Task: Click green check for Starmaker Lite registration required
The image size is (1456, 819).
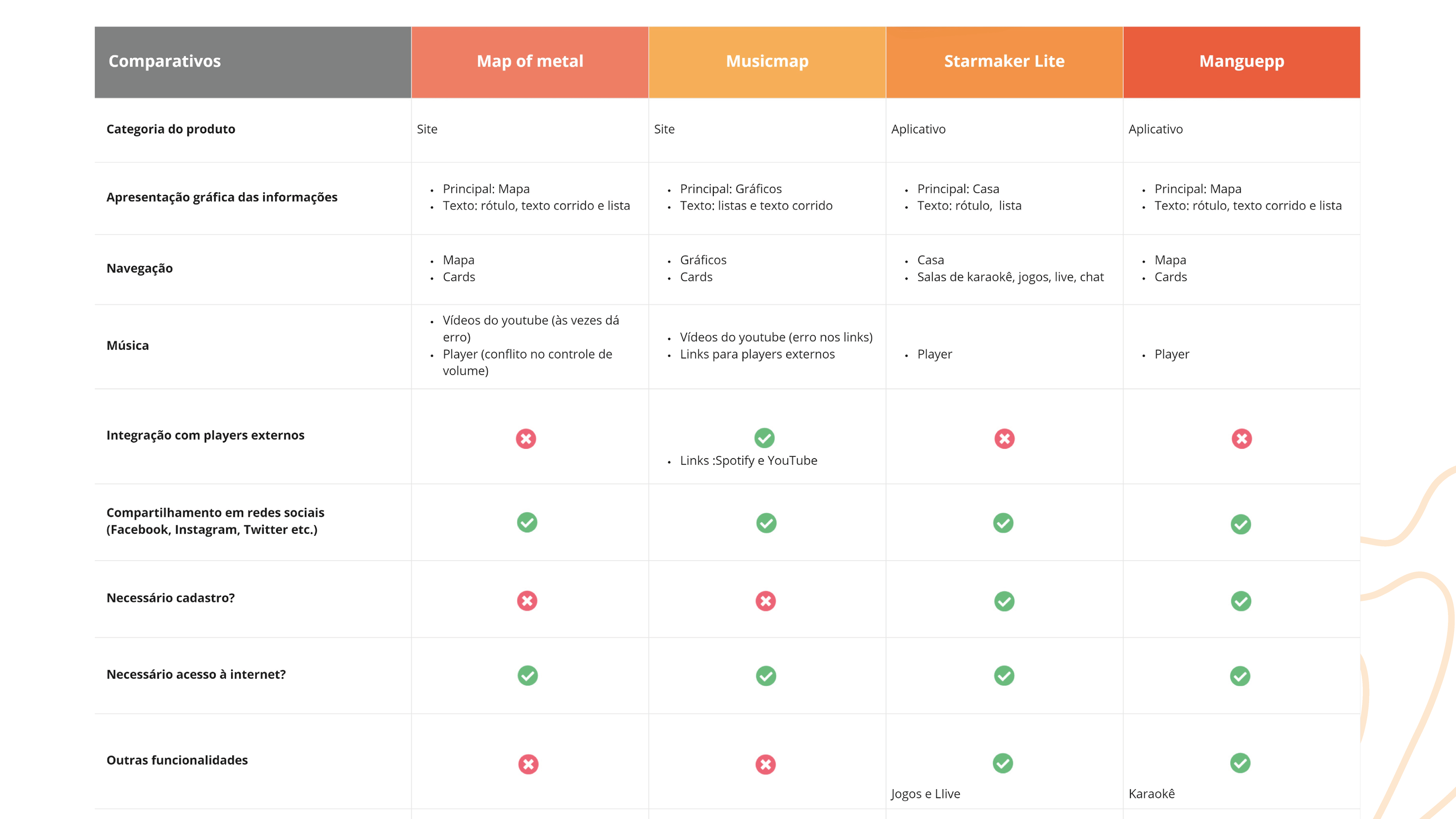Action: tap(1004, 601)
